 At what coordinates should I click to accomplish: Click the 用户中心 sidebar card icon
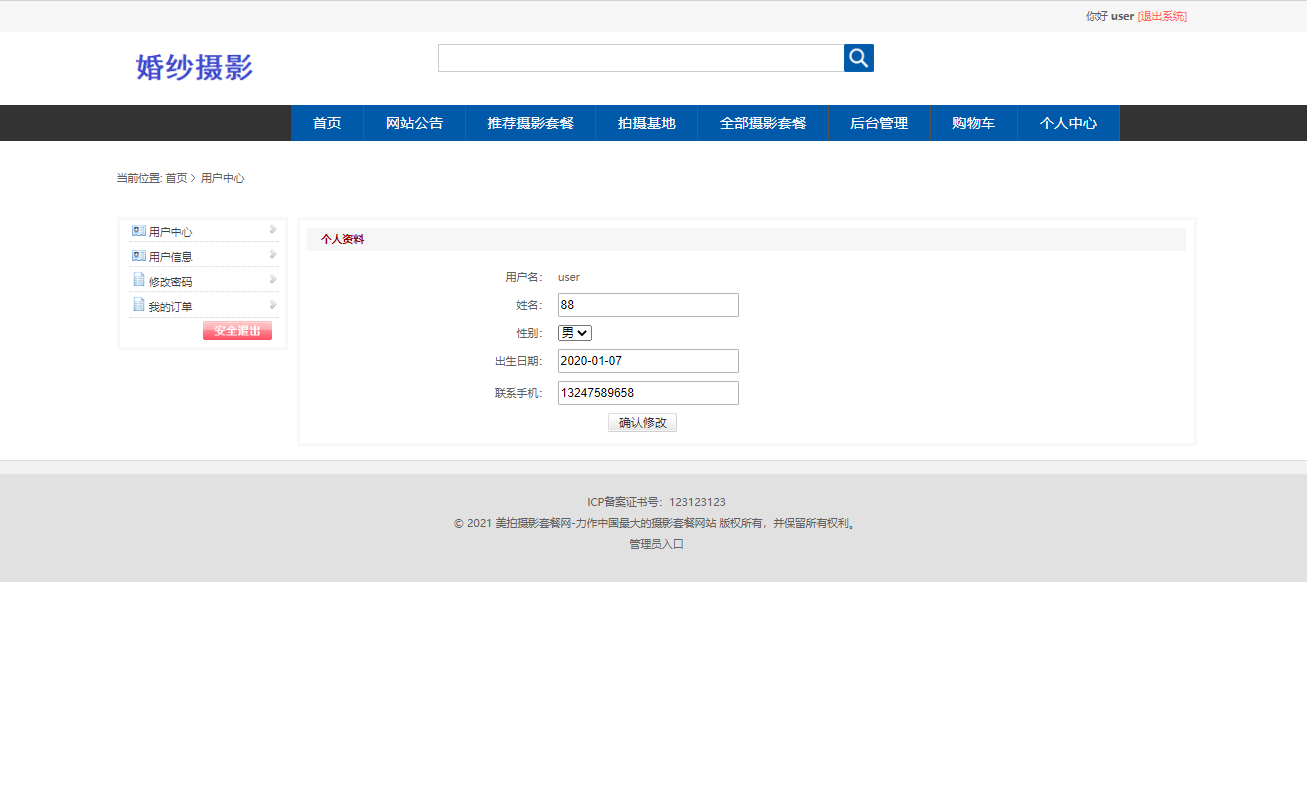tap(139, 231)
